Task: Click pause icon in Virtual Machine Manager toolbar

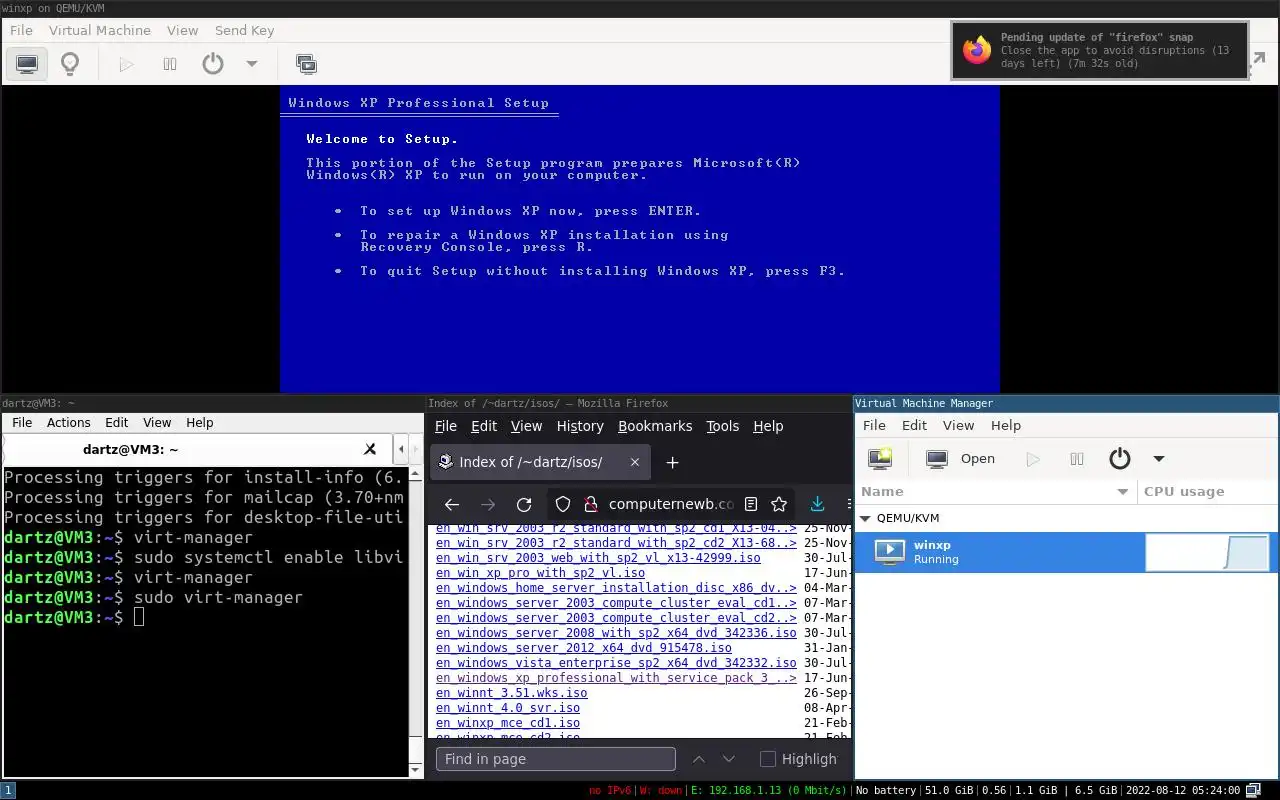Action: click(x=1077, y=459)
